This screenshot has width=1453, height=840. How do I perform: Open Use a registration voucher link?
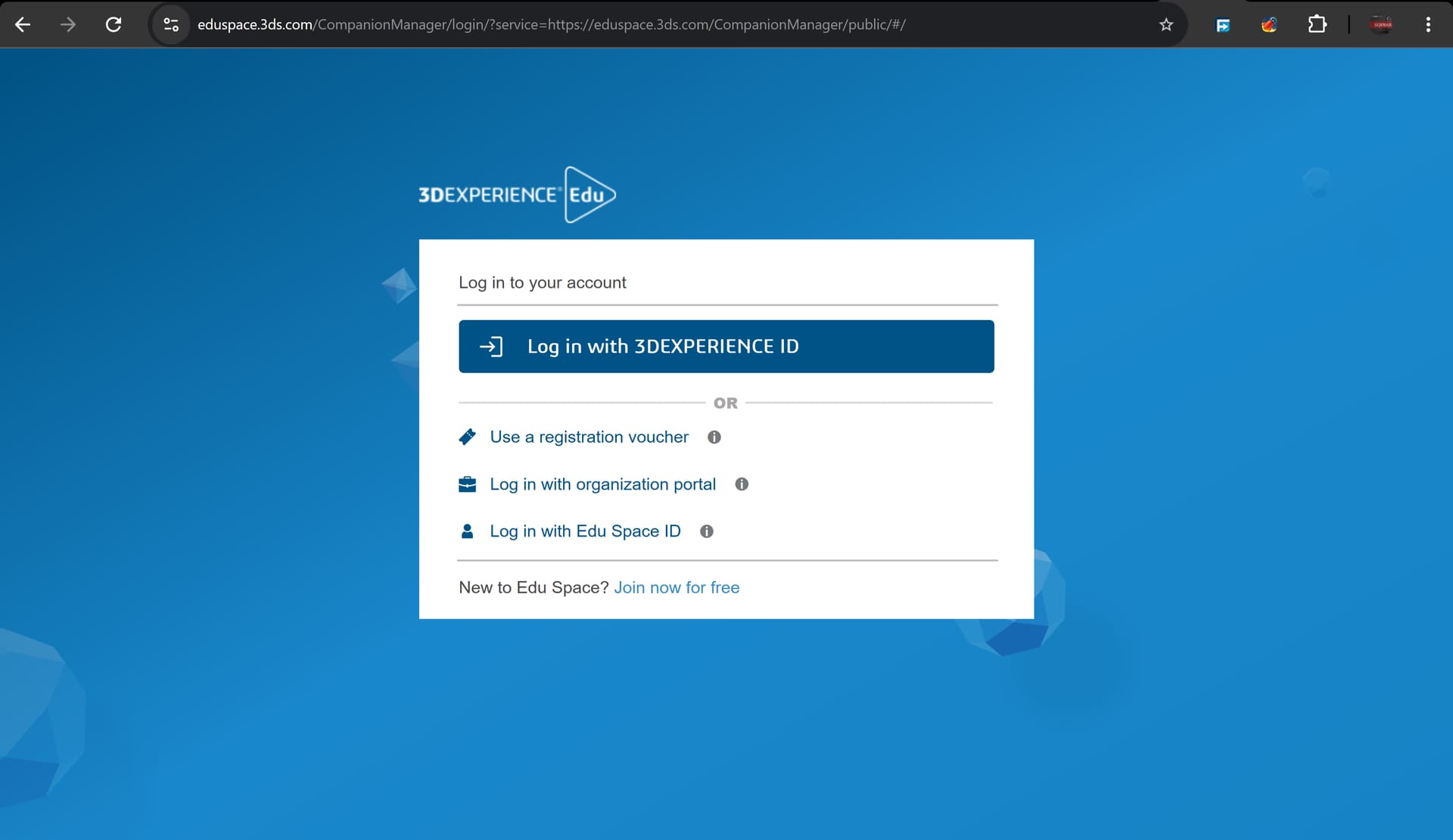(x=589, y=437)
